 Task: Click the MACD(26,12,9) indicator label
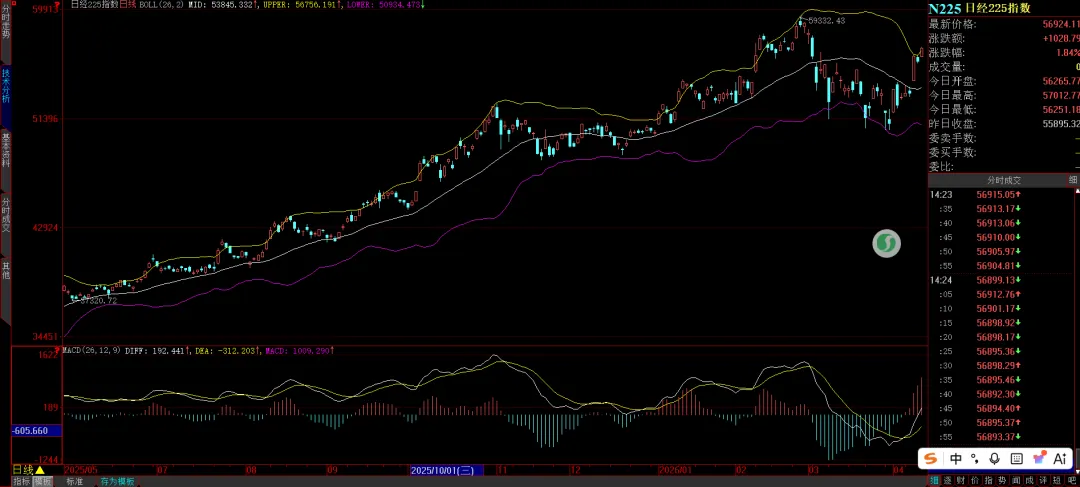click(92, 351)
